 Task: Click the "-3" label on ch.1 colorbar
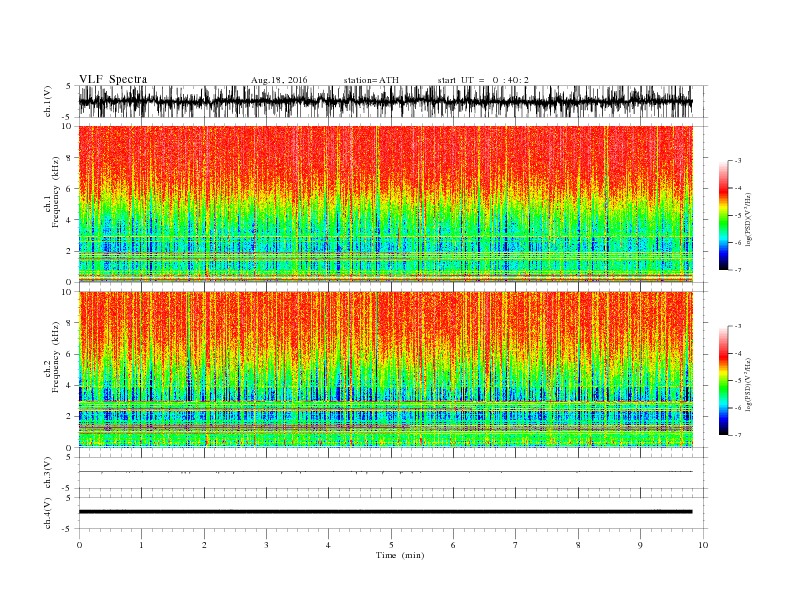click(738, 161)
